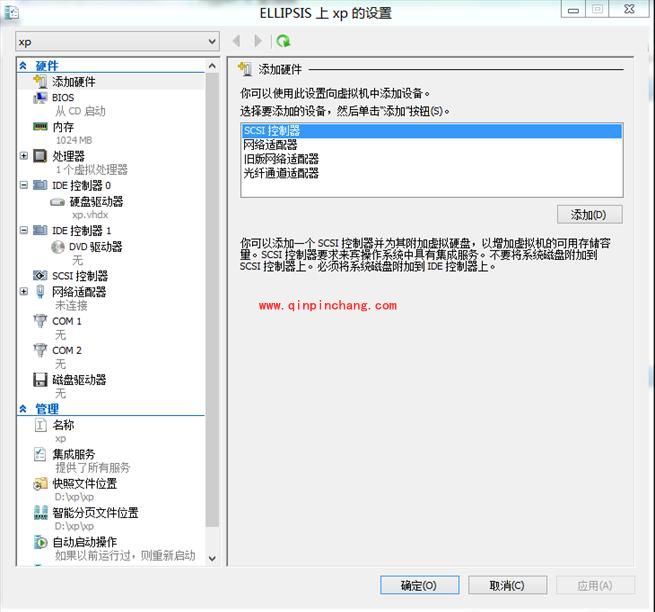Screen dimensions: 655x612
Task: Open the xp virtual machine dropdown
Action: pos(117,42)
